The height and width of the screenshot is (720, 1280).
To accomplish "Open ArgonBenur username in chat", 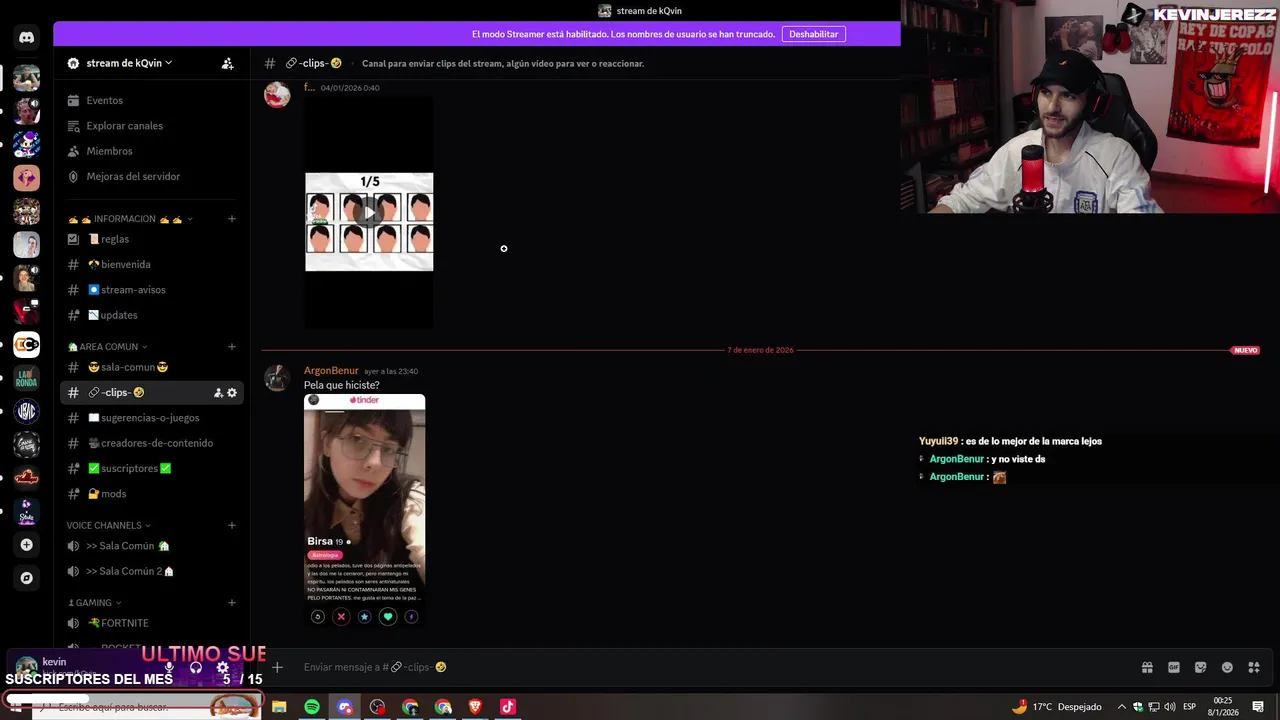I will click(331, 371).
